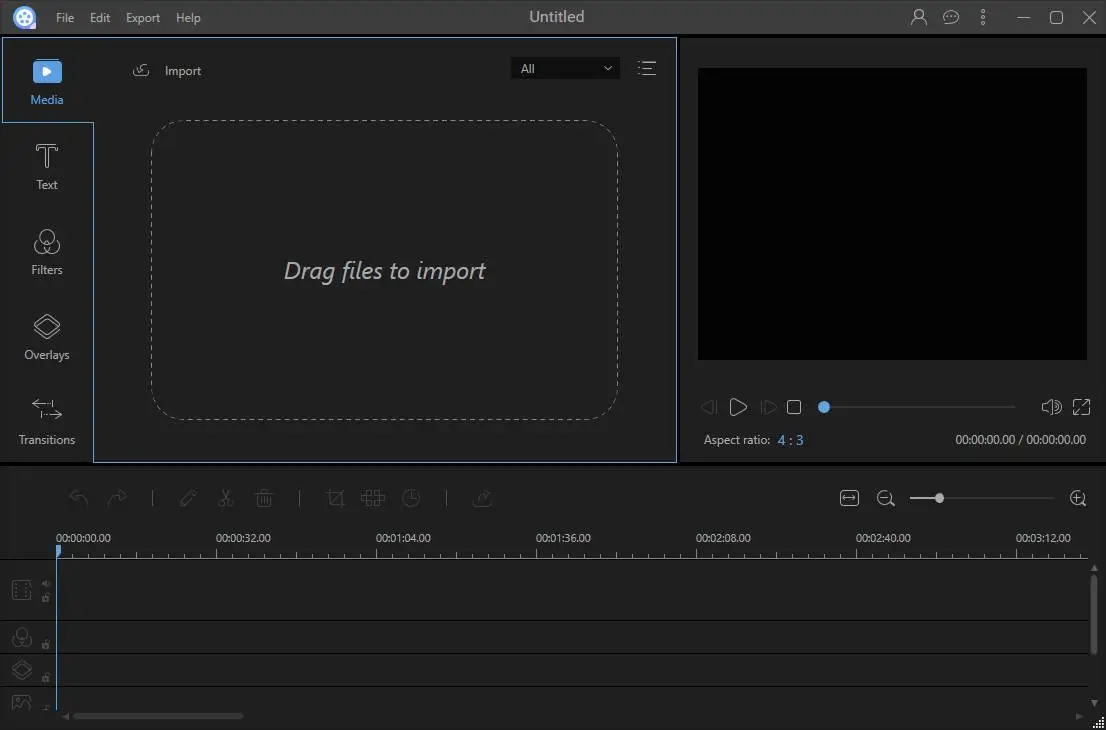Open the Edit menu
This screenshot has height=730, width=1106.
tap(100, 18)
